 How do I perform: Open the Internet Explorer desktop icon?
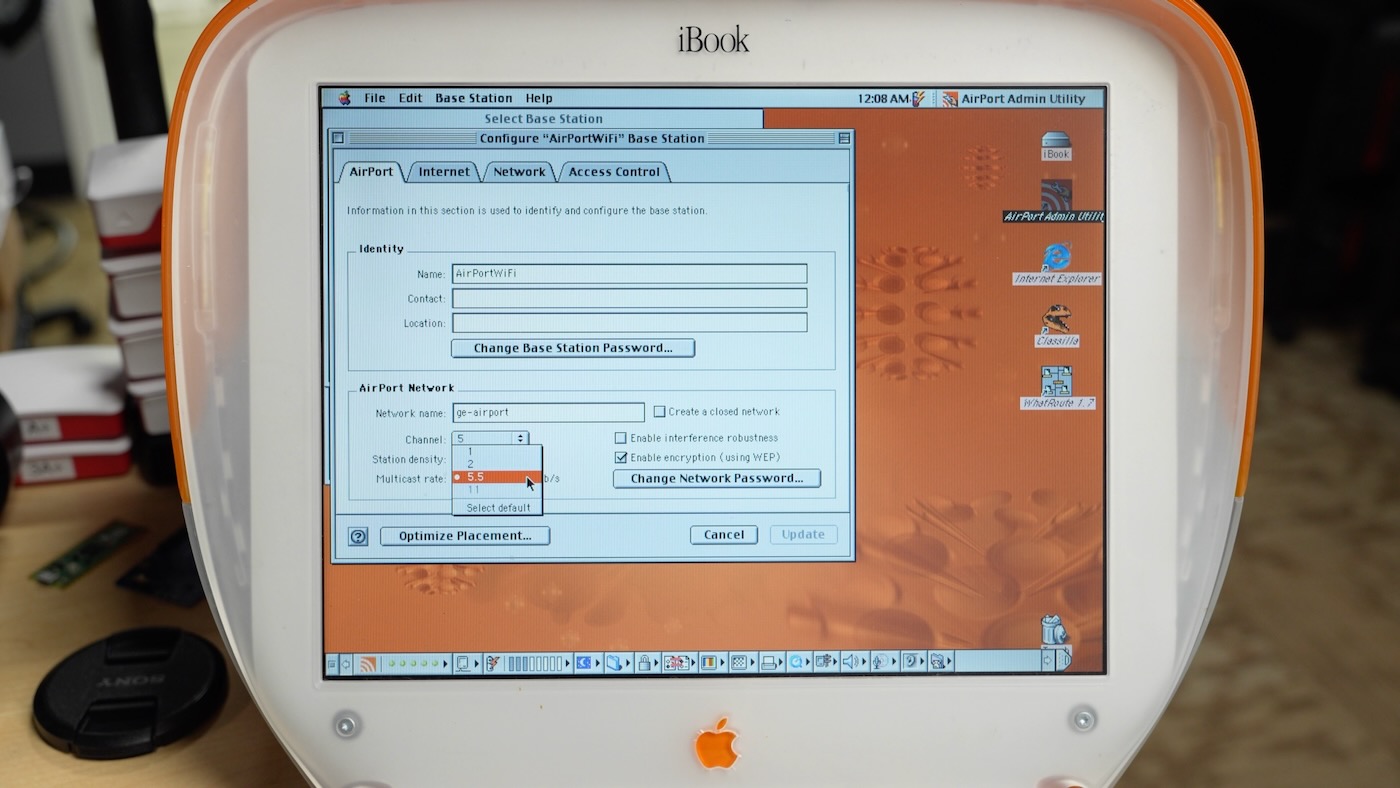[1056, 258]
